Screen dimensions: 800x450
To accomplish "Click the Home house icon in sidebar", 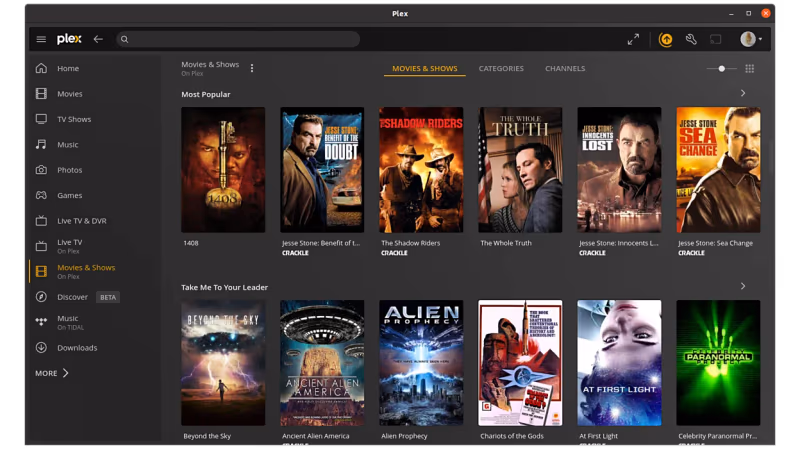I will pyautogui.click(x=41, y=68).
